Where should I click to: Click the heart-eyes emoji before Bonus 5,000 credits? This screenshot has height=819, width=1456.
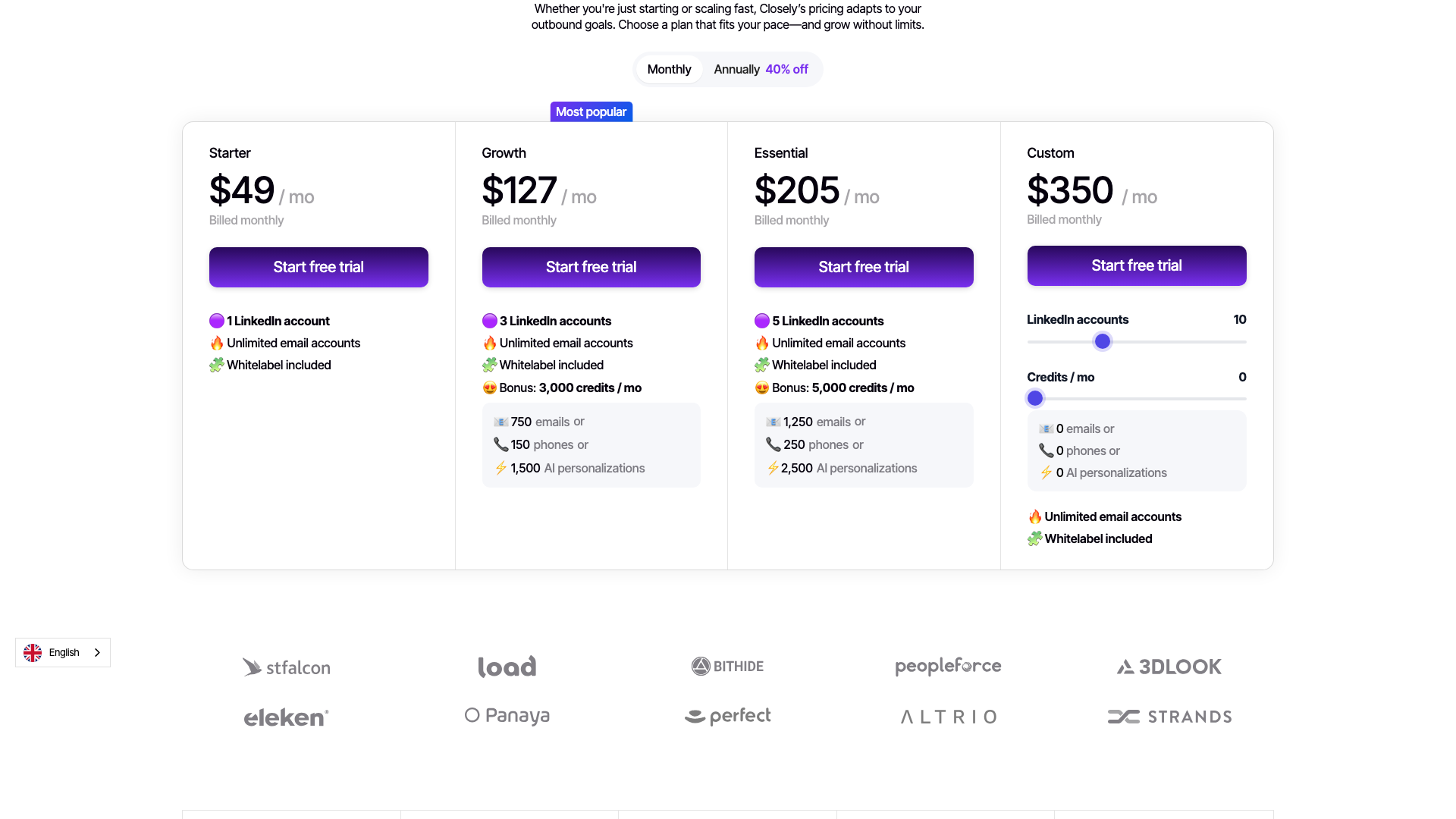pos(762,388)
